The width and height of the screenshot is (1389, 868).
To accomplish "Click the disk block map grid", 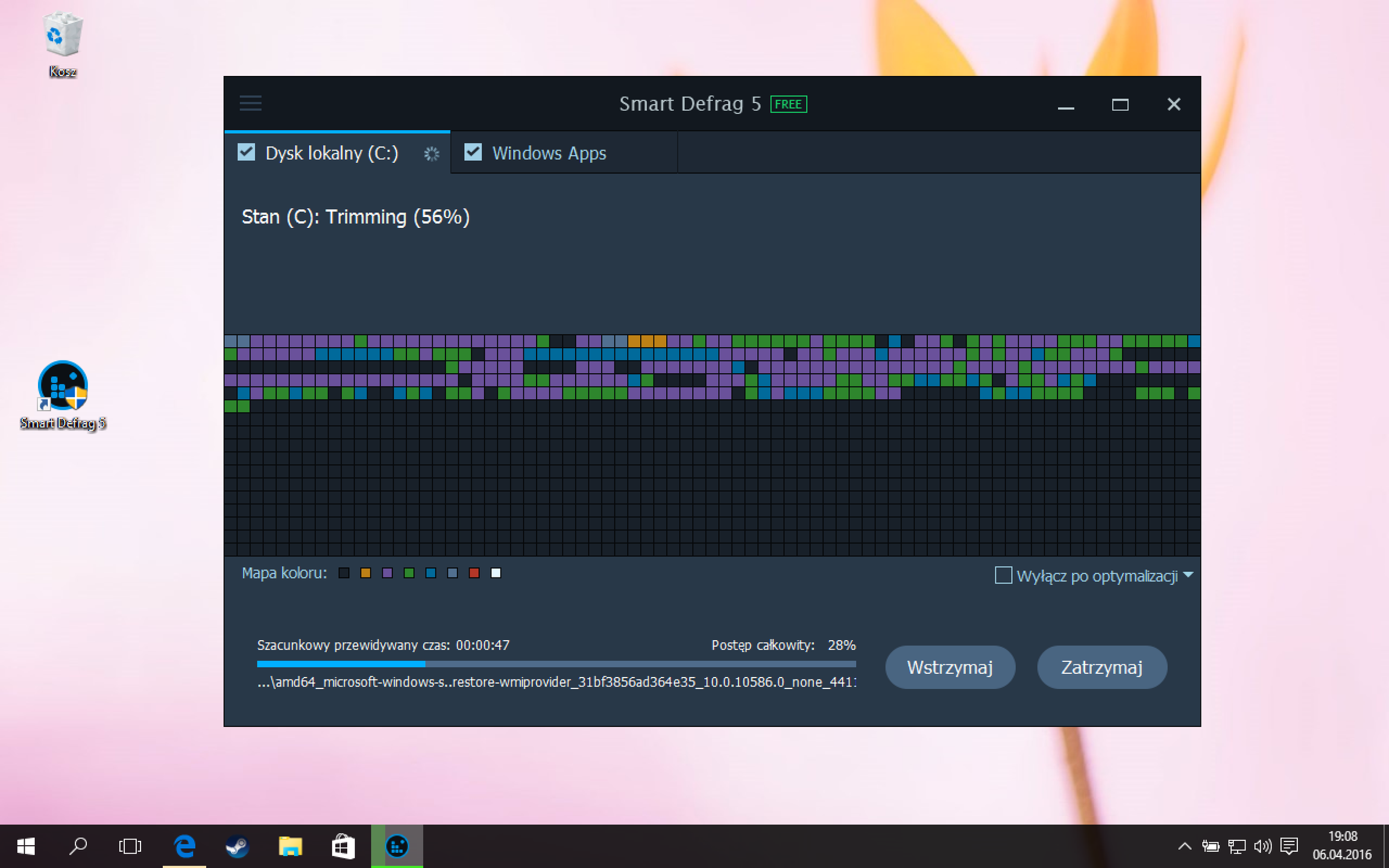I will [x=713, y=445].
